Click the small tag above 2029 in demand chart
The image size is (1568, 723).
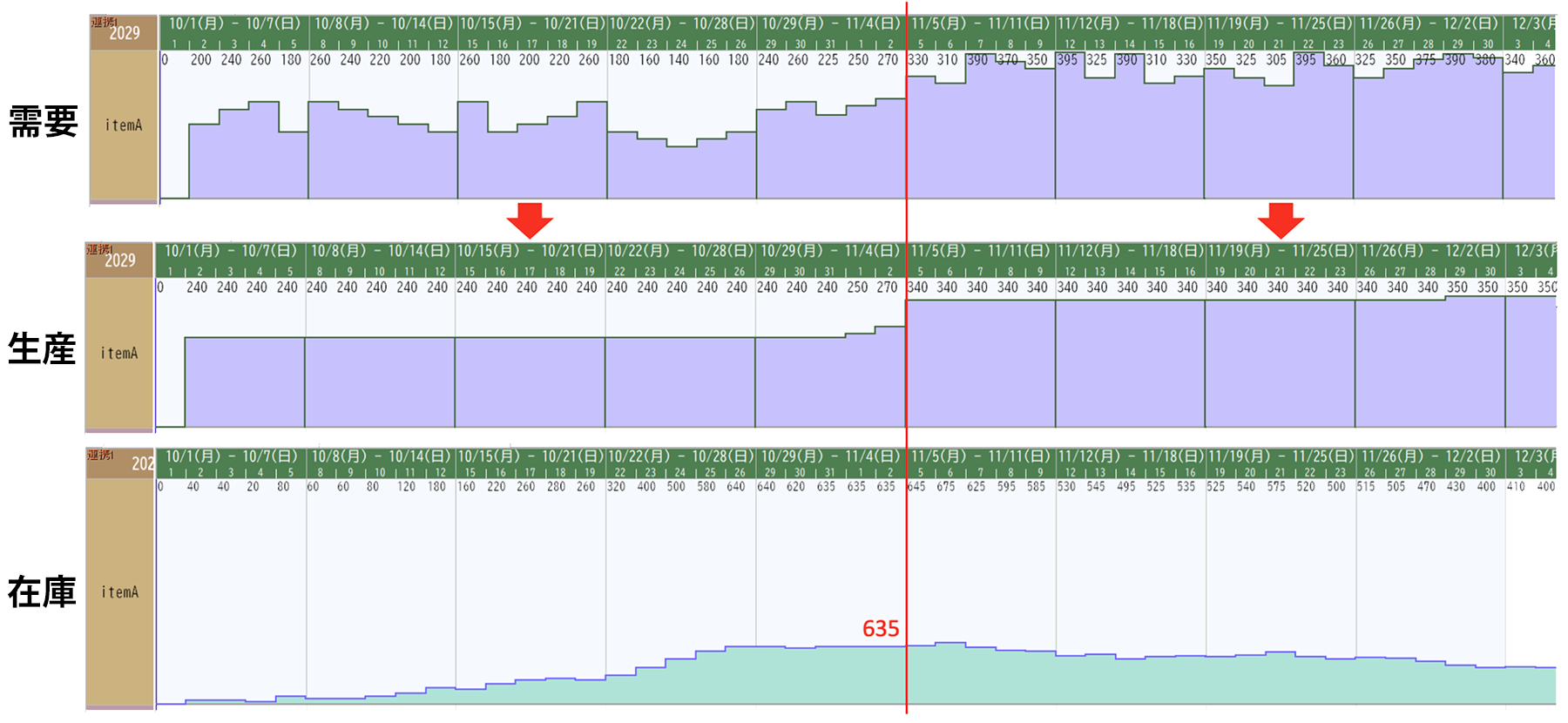[x=102, y=22]
